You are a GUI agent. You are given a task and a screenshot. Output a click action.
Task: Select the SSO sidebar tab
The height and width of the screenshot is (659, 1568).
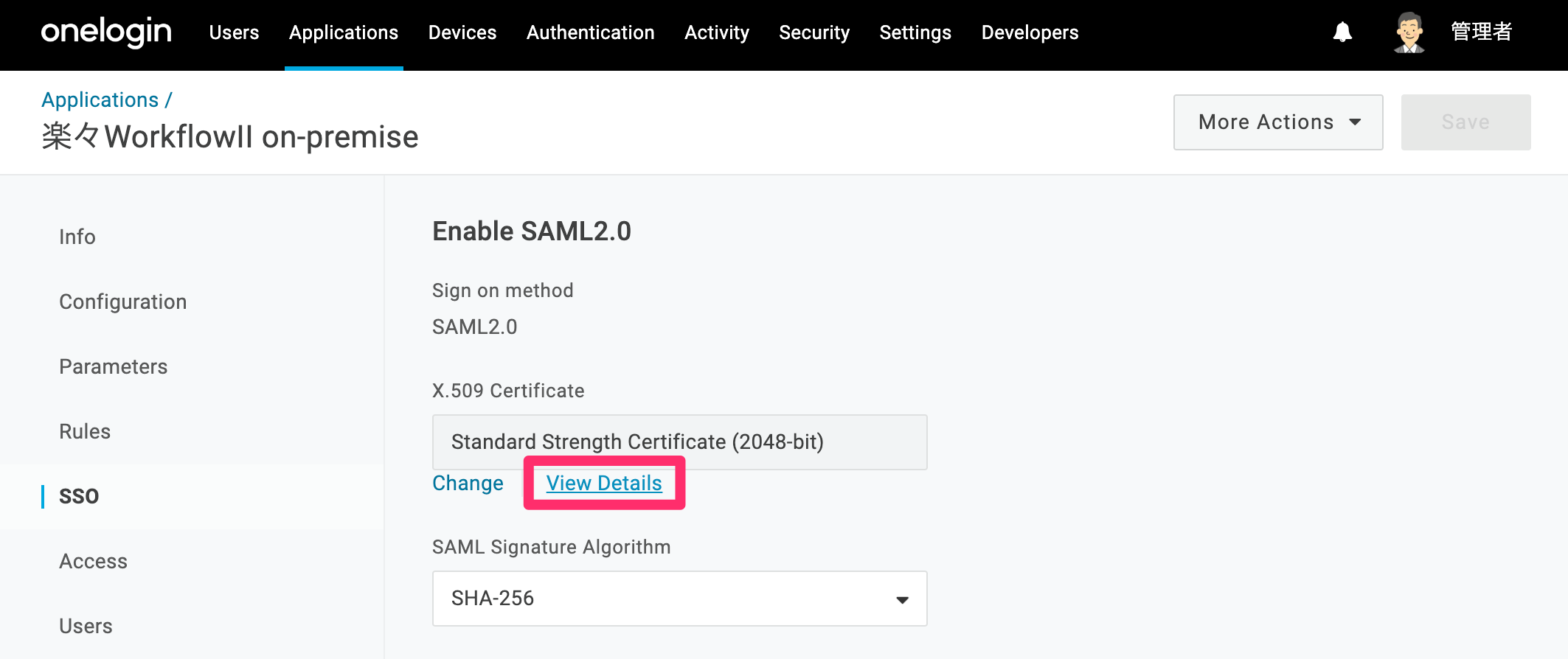(x=79, y=496)
